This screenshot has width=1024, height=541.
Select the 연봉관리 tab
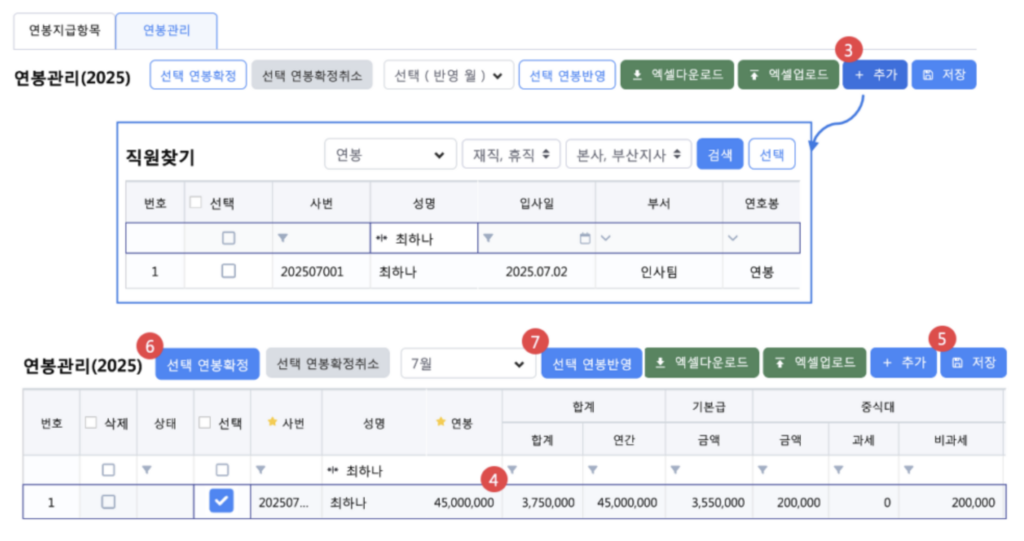(x=166, y=30)
